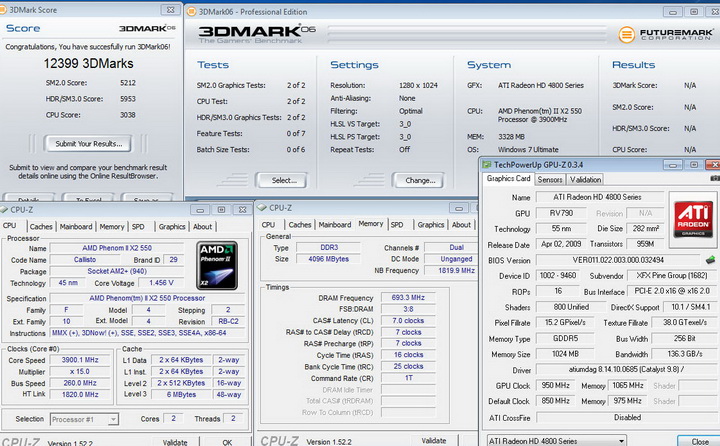Open Graphics tab in left CPU-Z window
The image size is (720, 446).
(172, 226)
